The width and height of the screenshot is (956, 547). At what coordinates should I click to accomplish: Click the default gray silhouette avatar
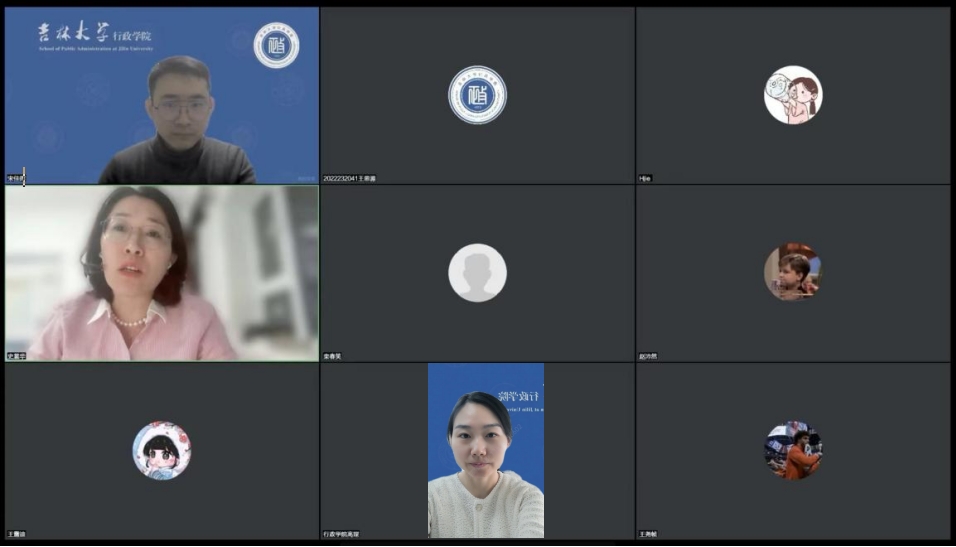coord(477,273)
